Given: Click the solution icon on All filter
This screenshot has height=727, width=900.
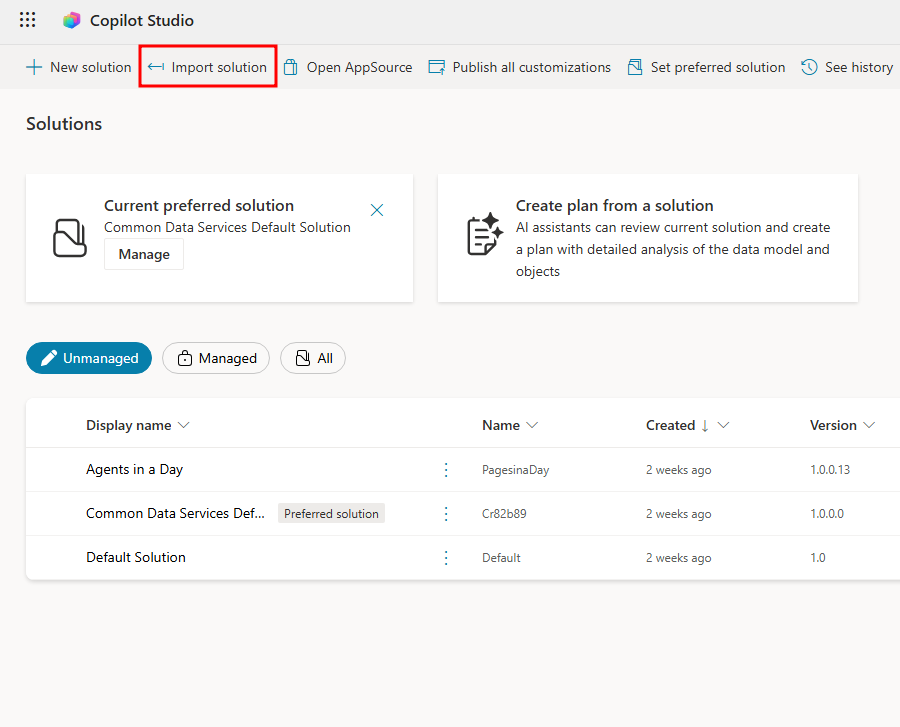Looking at the screenshot, I should [x=302, y=358].
